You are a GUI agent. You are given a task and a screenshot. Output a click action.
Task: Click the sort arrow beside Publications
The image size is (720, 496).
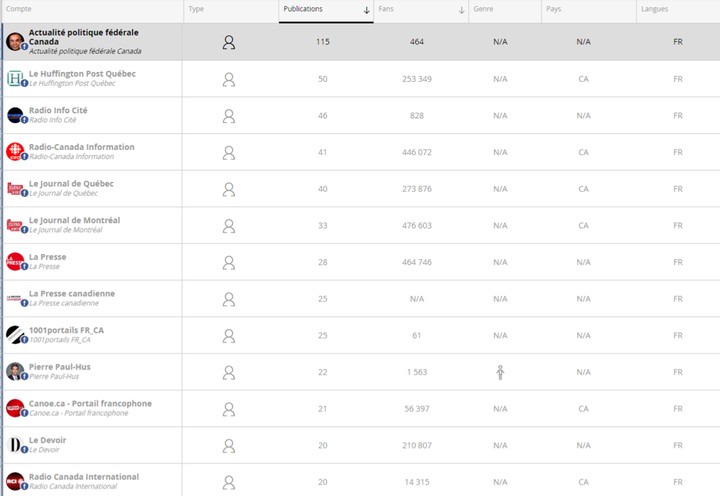tap(366, 10)
